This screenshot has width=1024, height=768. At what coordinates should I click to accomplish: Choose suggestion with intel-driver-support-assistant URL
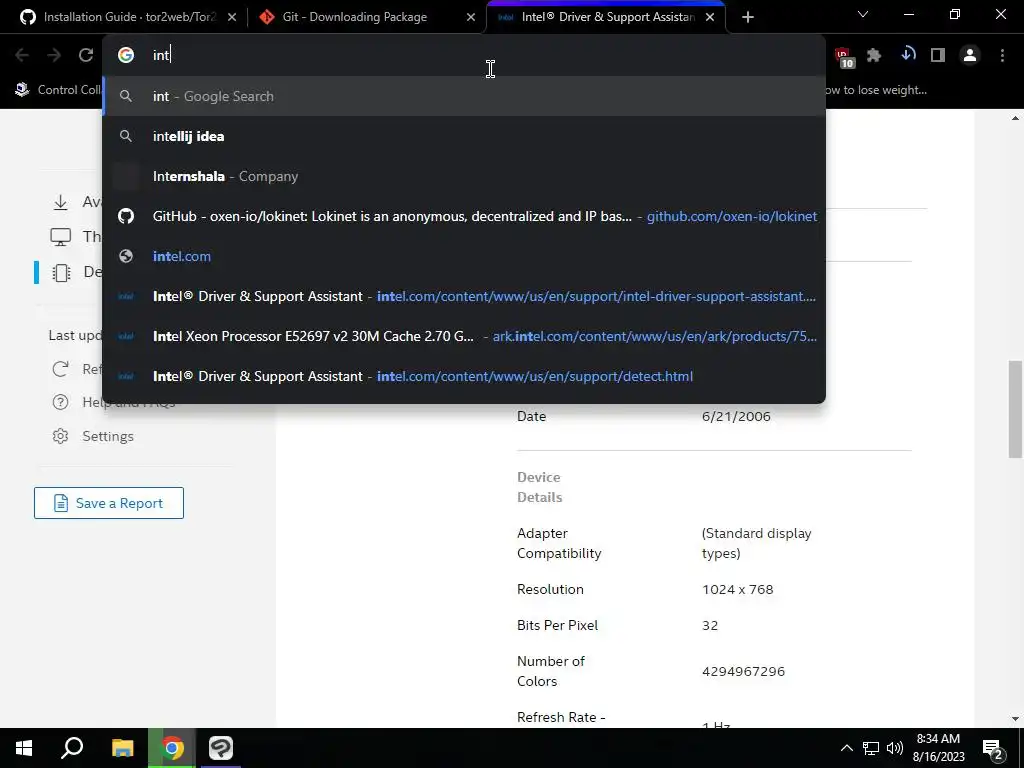(464, 296)
